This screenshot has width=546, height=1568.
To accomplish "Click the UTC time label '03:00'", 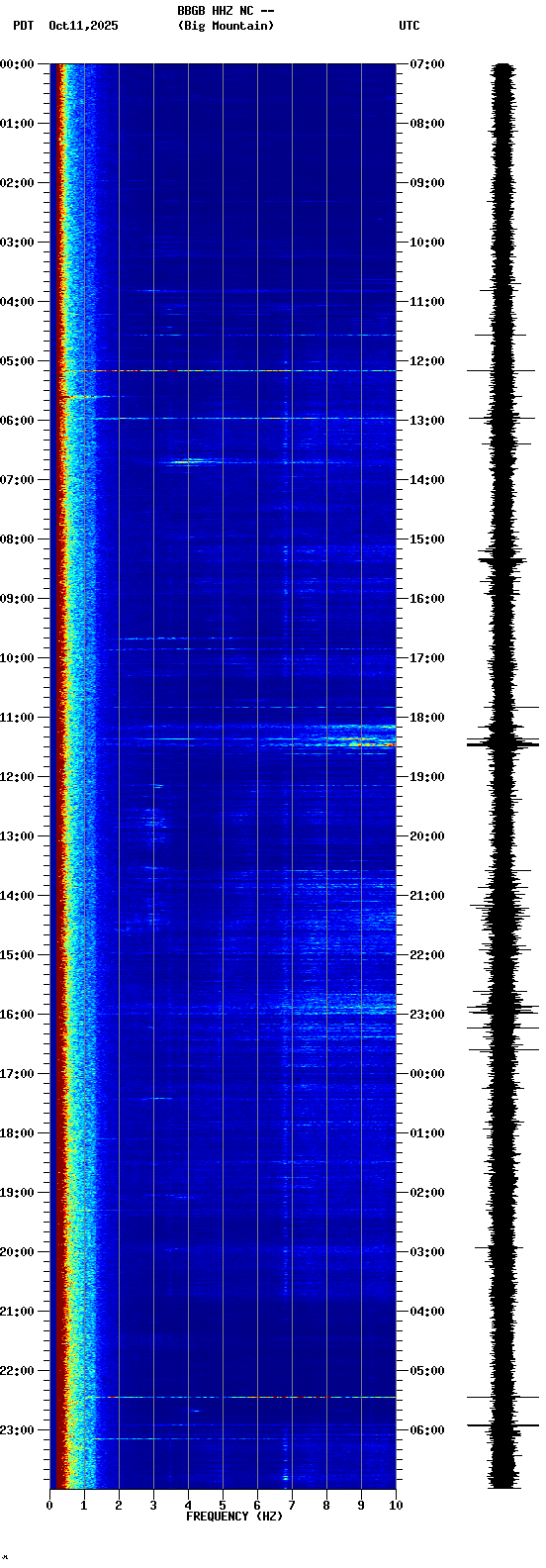I will tap(426, 1252).
